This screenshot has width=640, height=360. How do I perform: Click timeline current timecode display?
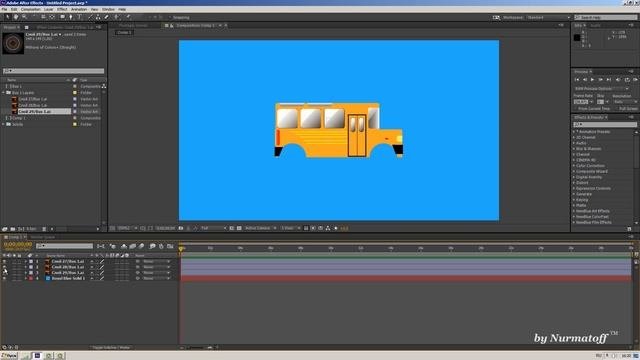coord(18,244)
